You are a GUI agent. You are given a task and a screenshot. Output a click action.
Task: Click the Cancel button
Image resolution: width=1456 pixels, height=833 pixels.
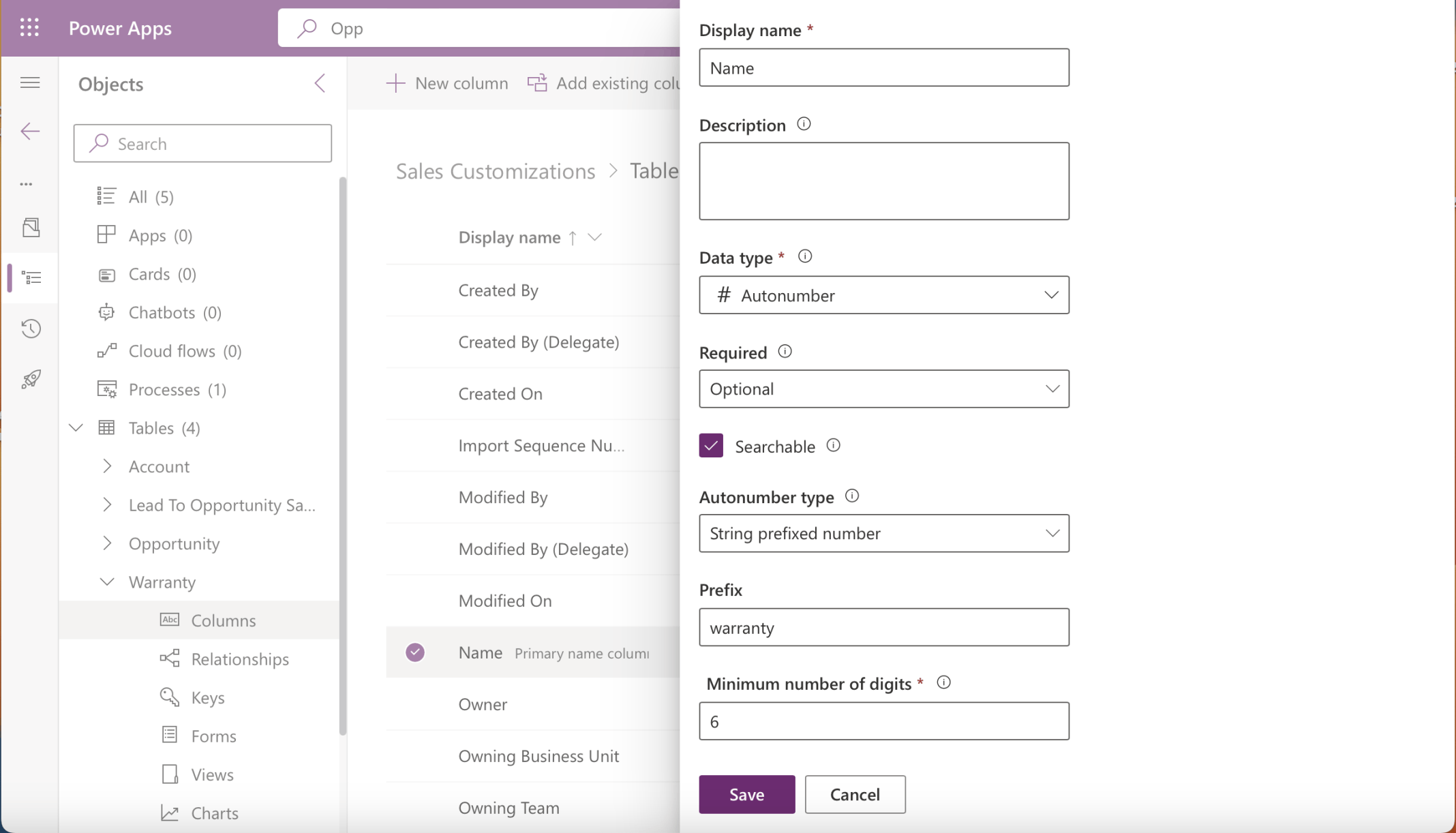pyautogui.click(x=855, y=794)
